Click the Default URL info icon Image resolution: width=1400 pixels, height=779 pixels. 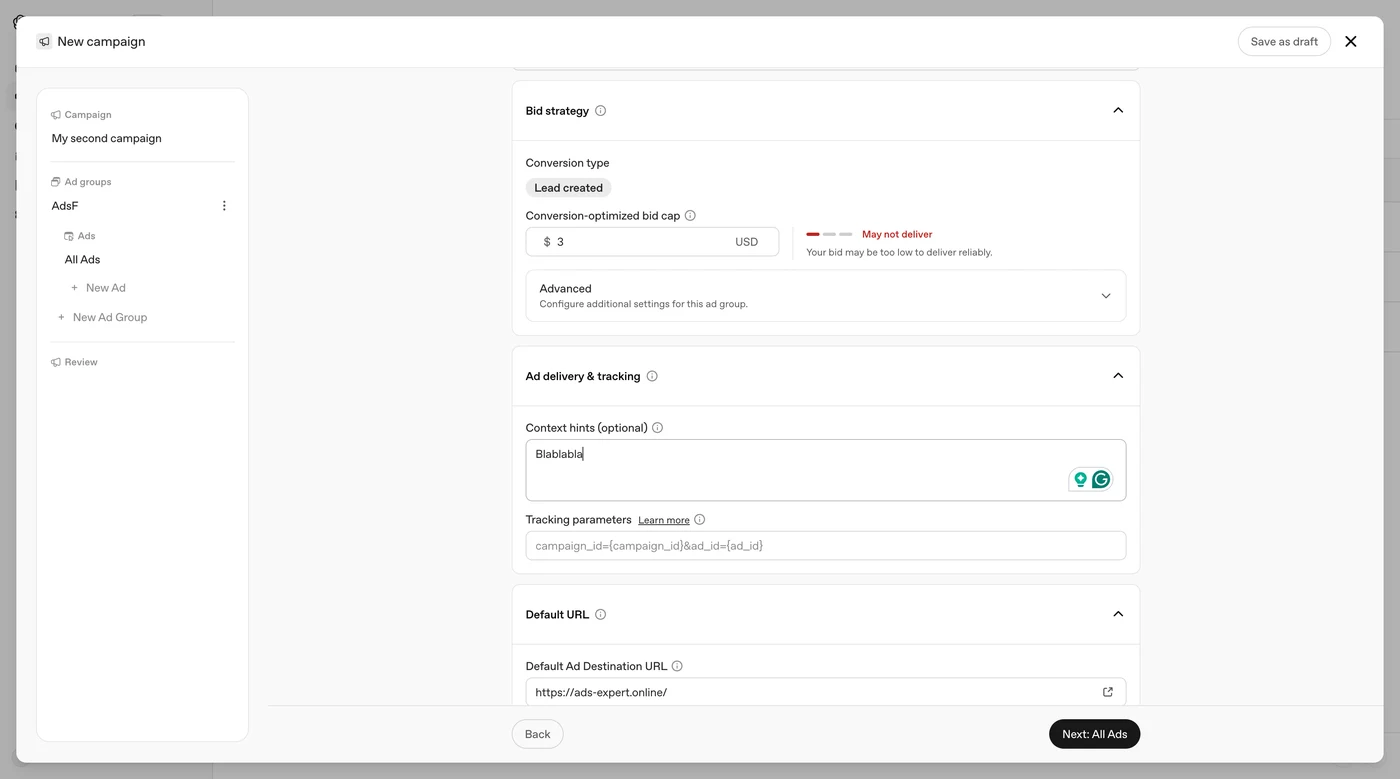[x=601, y=615]
